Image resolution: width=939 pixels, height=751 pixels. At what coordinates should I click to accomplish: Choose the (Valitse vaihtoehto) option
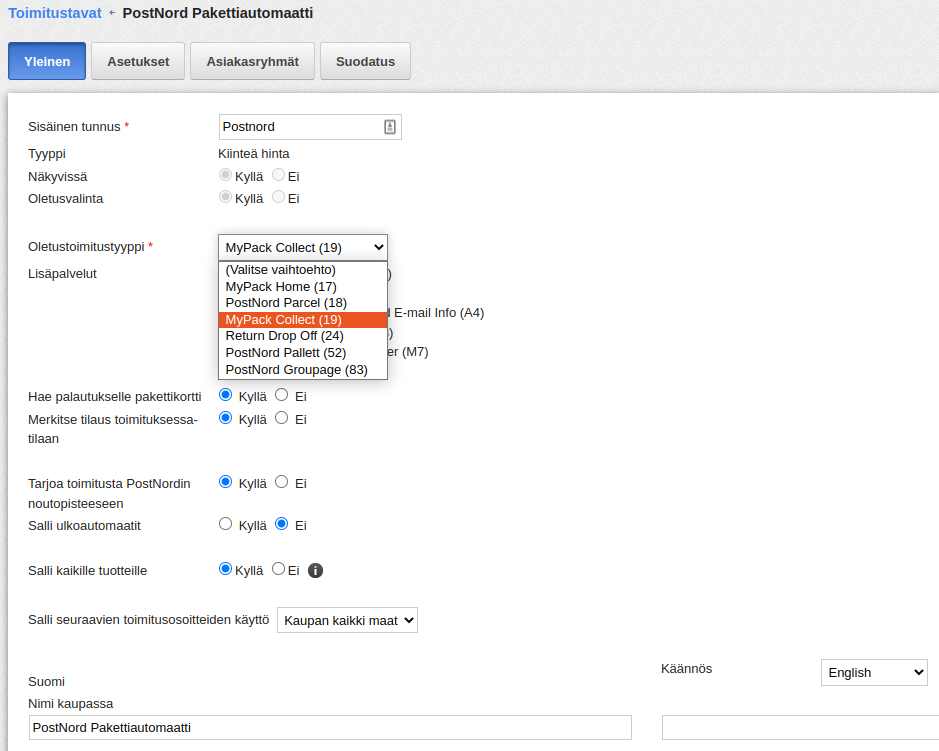303,269
